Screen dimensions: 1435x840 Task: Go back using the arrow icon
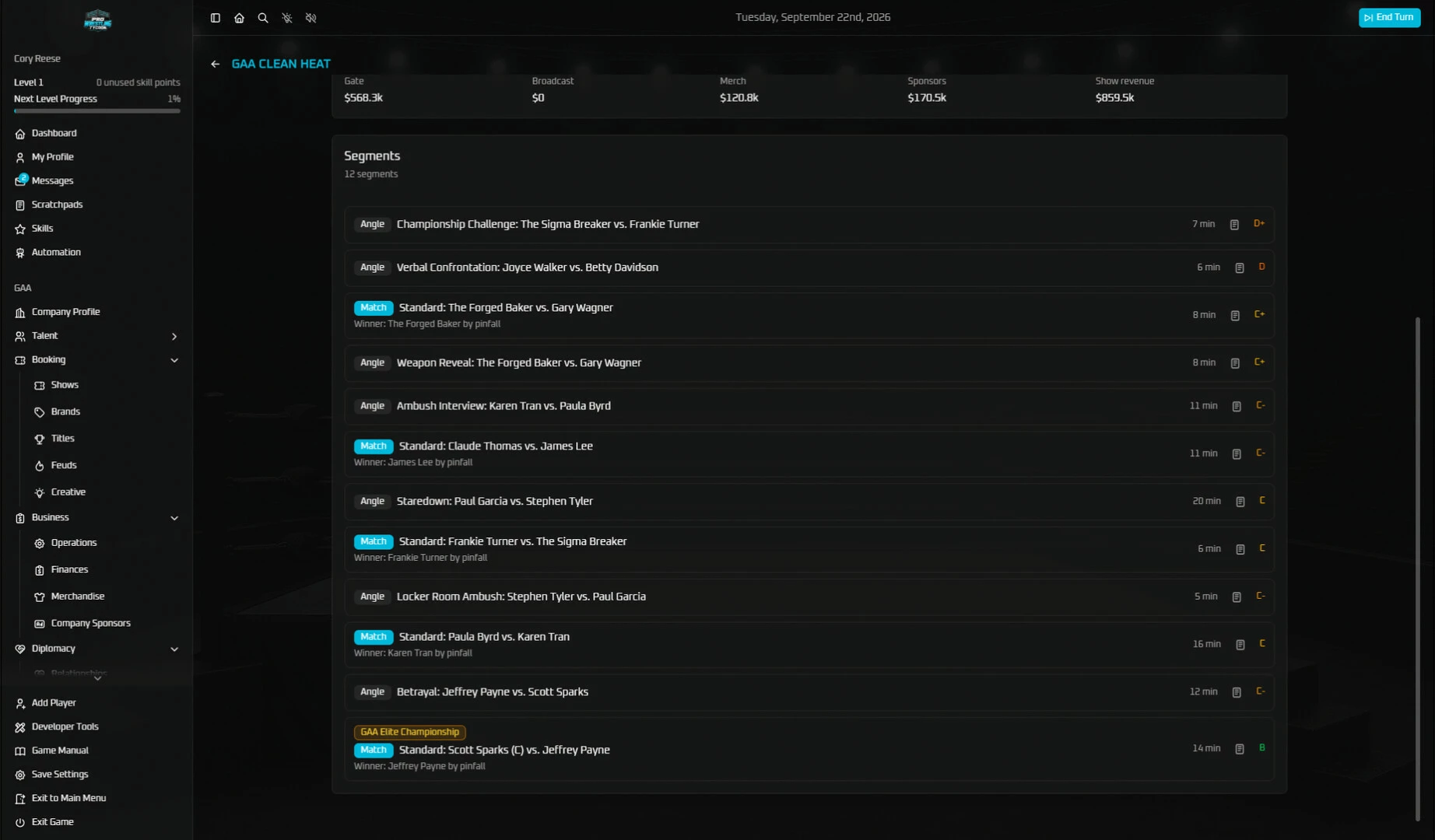point(215,64)
